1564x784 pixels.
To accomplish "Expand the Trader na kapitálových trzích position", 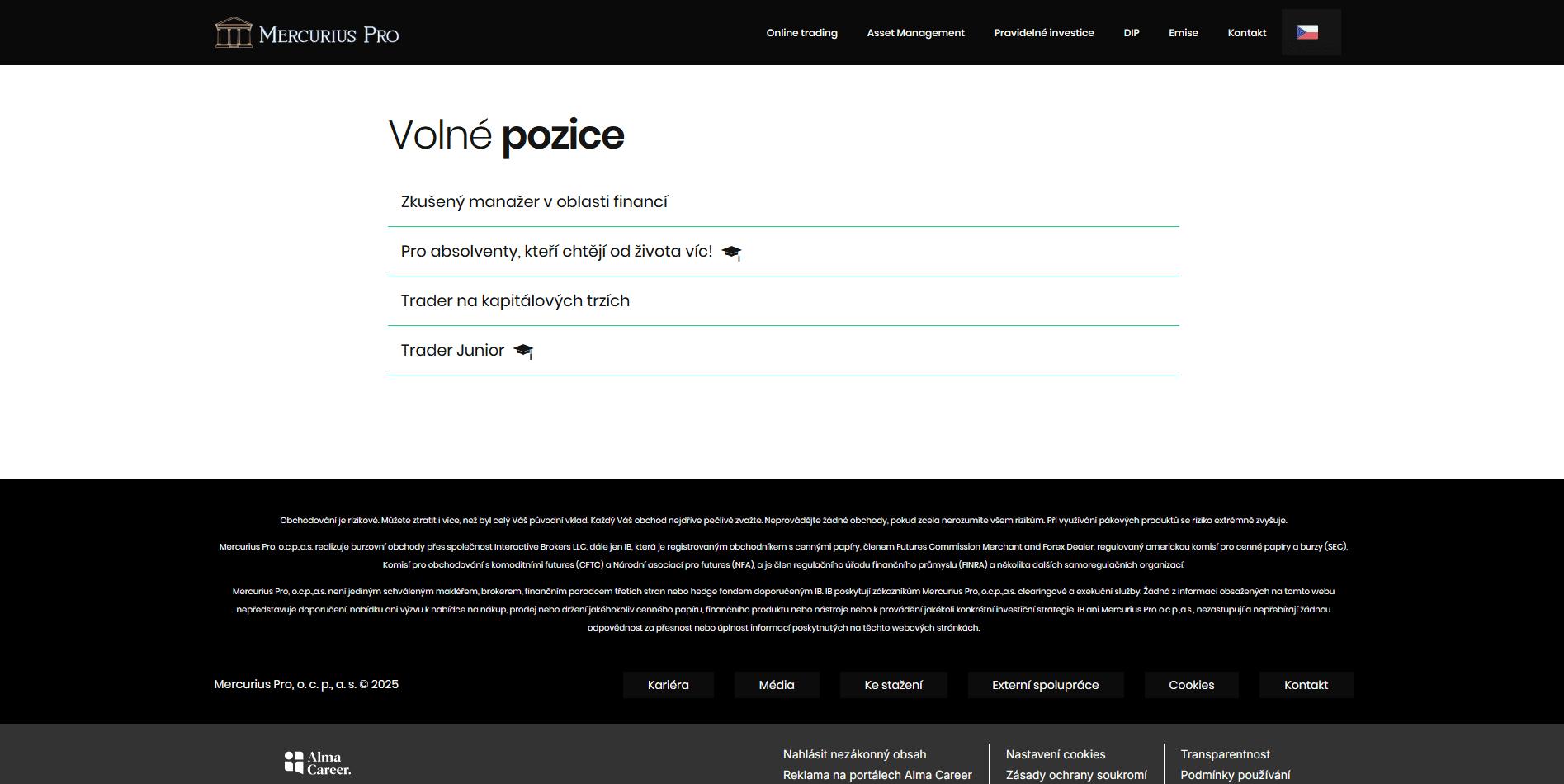I will [x=515, y=301].
